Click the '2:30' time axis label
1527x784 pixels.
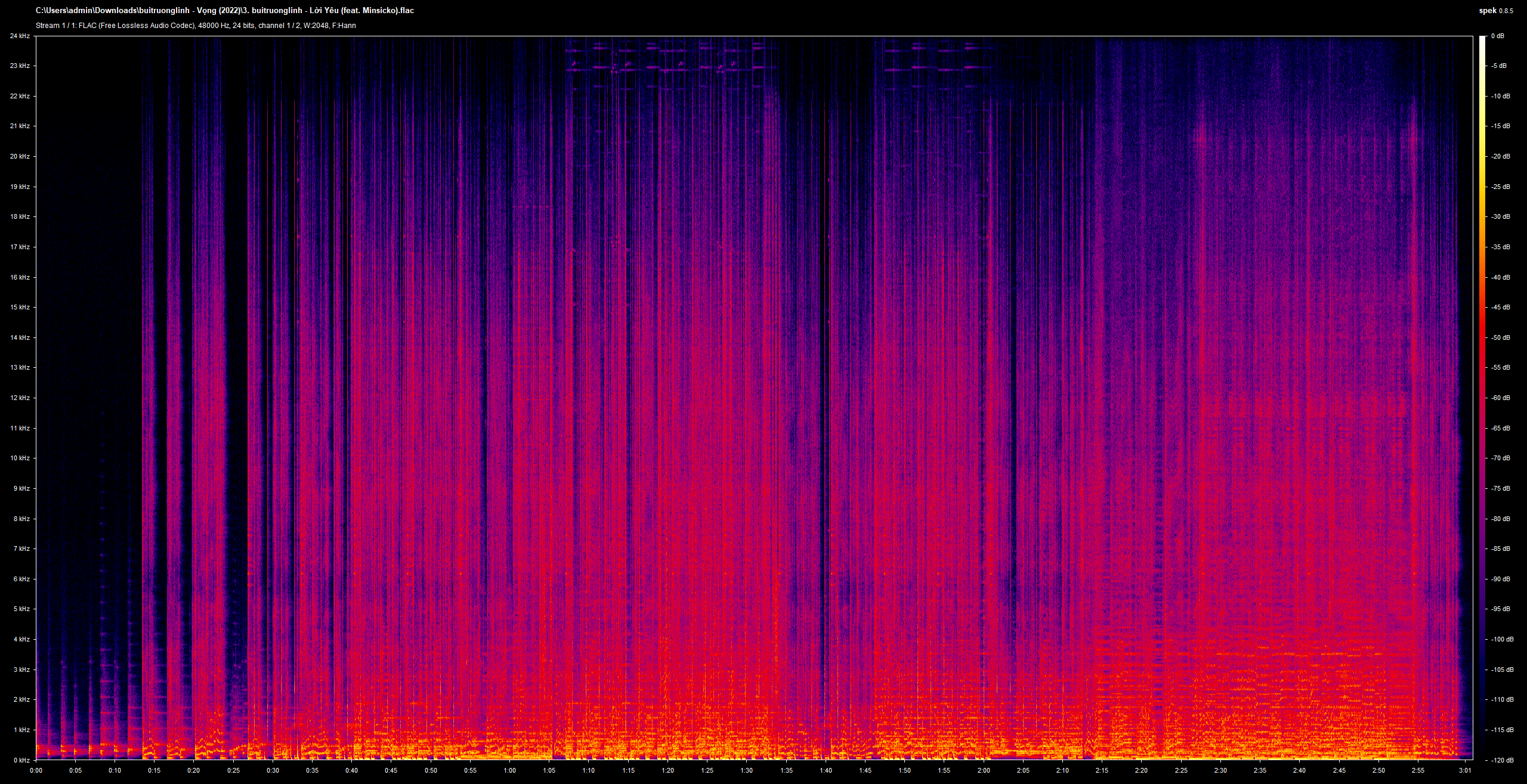(1221, 770)
